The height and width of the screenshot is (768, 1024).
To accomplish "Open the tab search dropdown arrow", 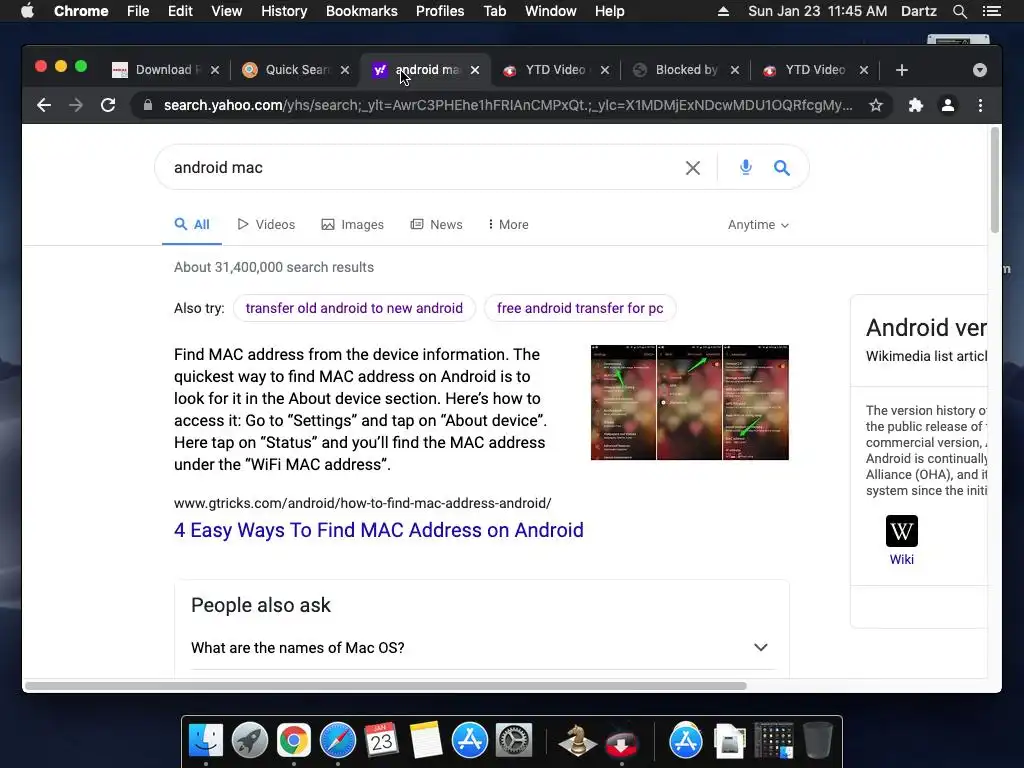I will 980,70.
